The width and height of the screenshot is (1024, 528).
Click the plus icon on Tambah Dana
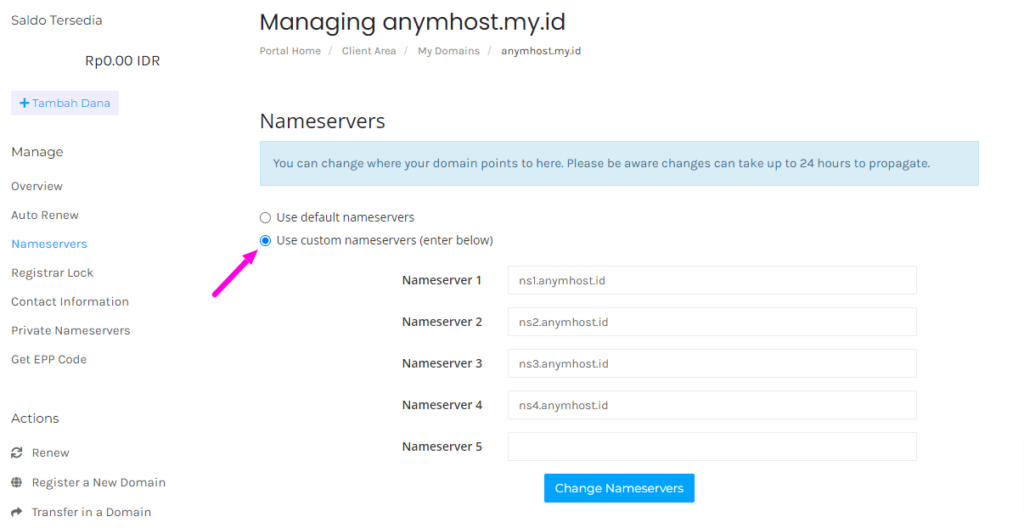(24, 103)
